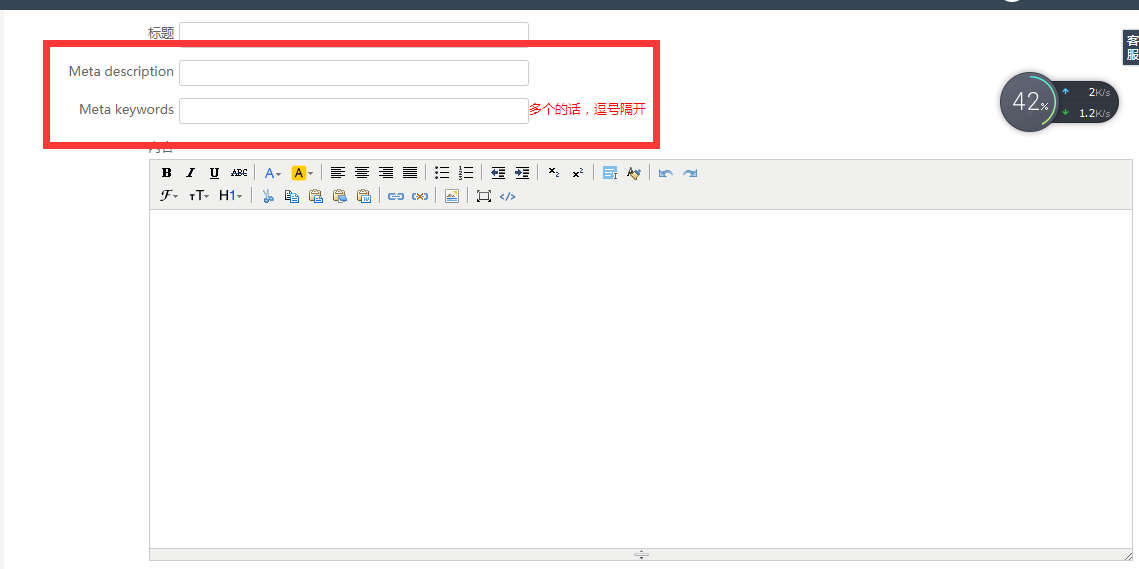Insert an image into the editor
This screenshot has height=569, width=1139.
pyautogui.click(x=452, y=196)
